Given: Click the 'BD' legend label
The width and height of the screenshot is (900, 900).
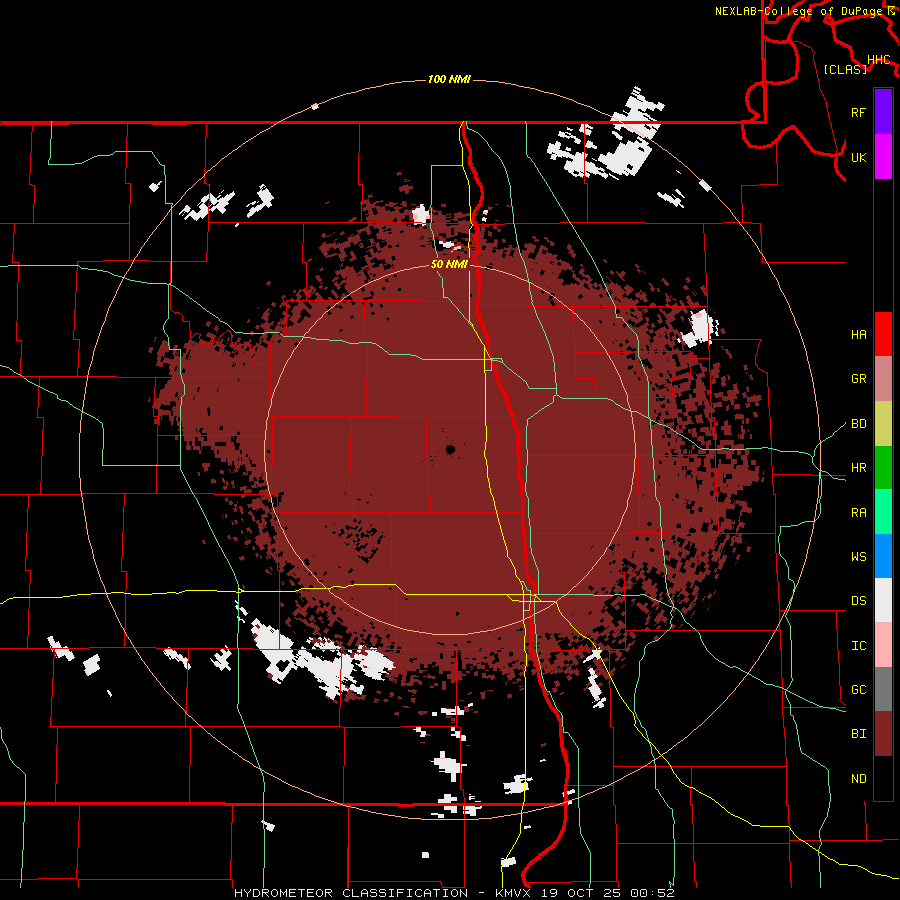Looking at the screenshot, I should click(858, 424).
